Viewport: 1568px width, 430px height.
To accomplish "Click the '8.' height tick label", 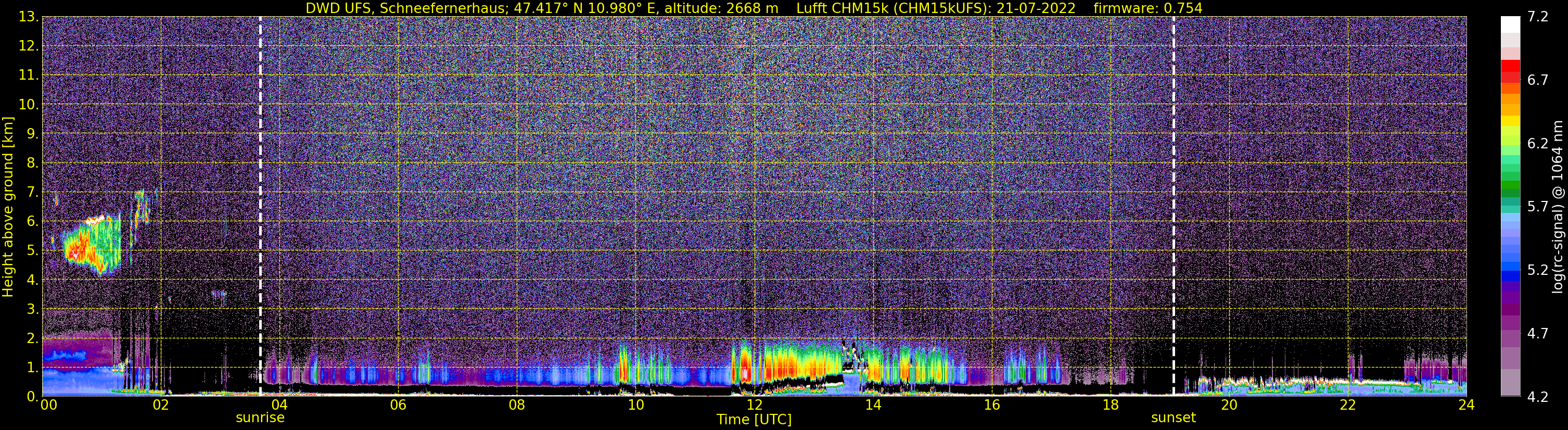I will coord(33,162).
